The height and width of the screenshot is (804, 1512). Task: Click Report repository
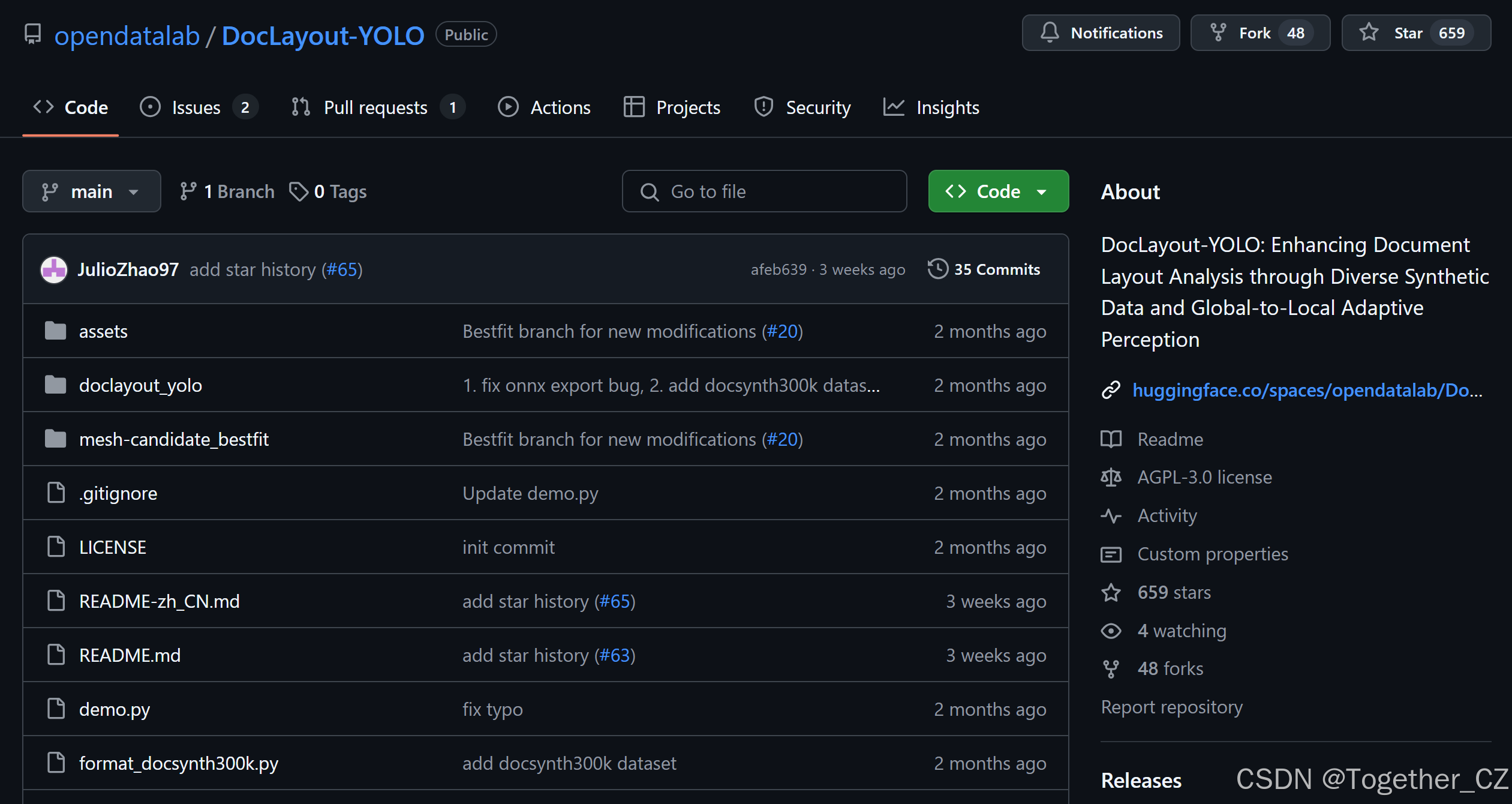(x=1171, y=707)
